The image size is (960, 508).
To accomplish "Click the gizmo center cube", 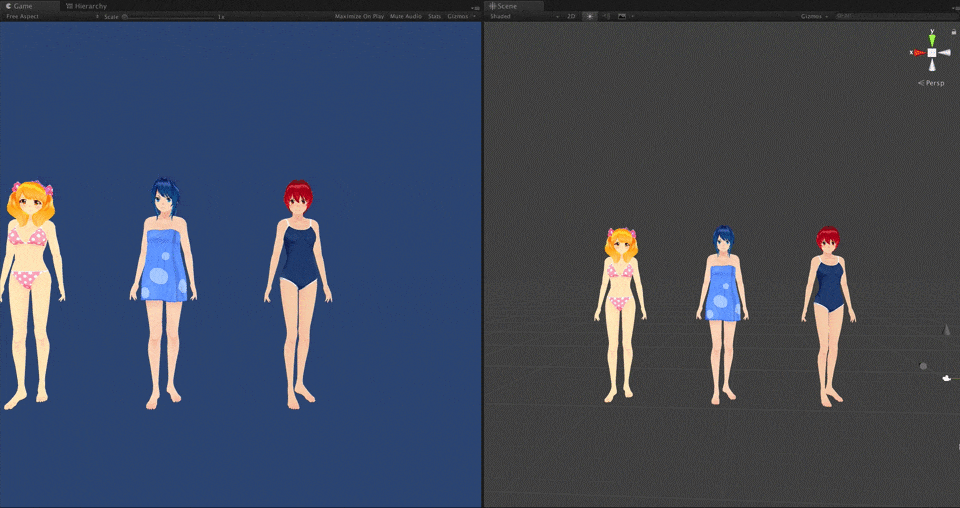I will point(932,53).
